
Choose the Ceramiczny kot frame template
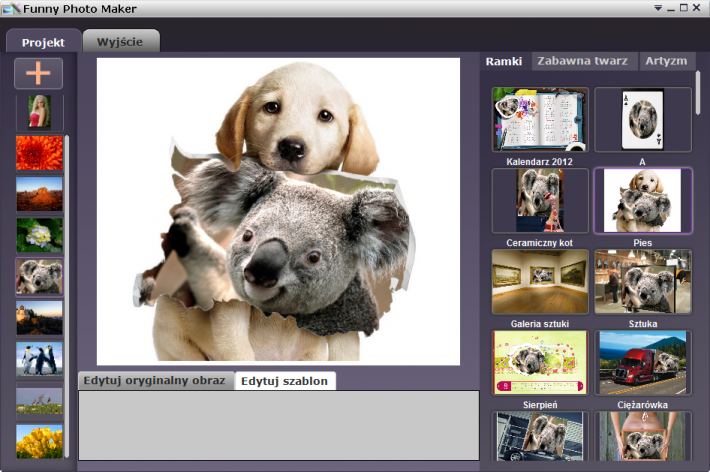coord(540,201)
